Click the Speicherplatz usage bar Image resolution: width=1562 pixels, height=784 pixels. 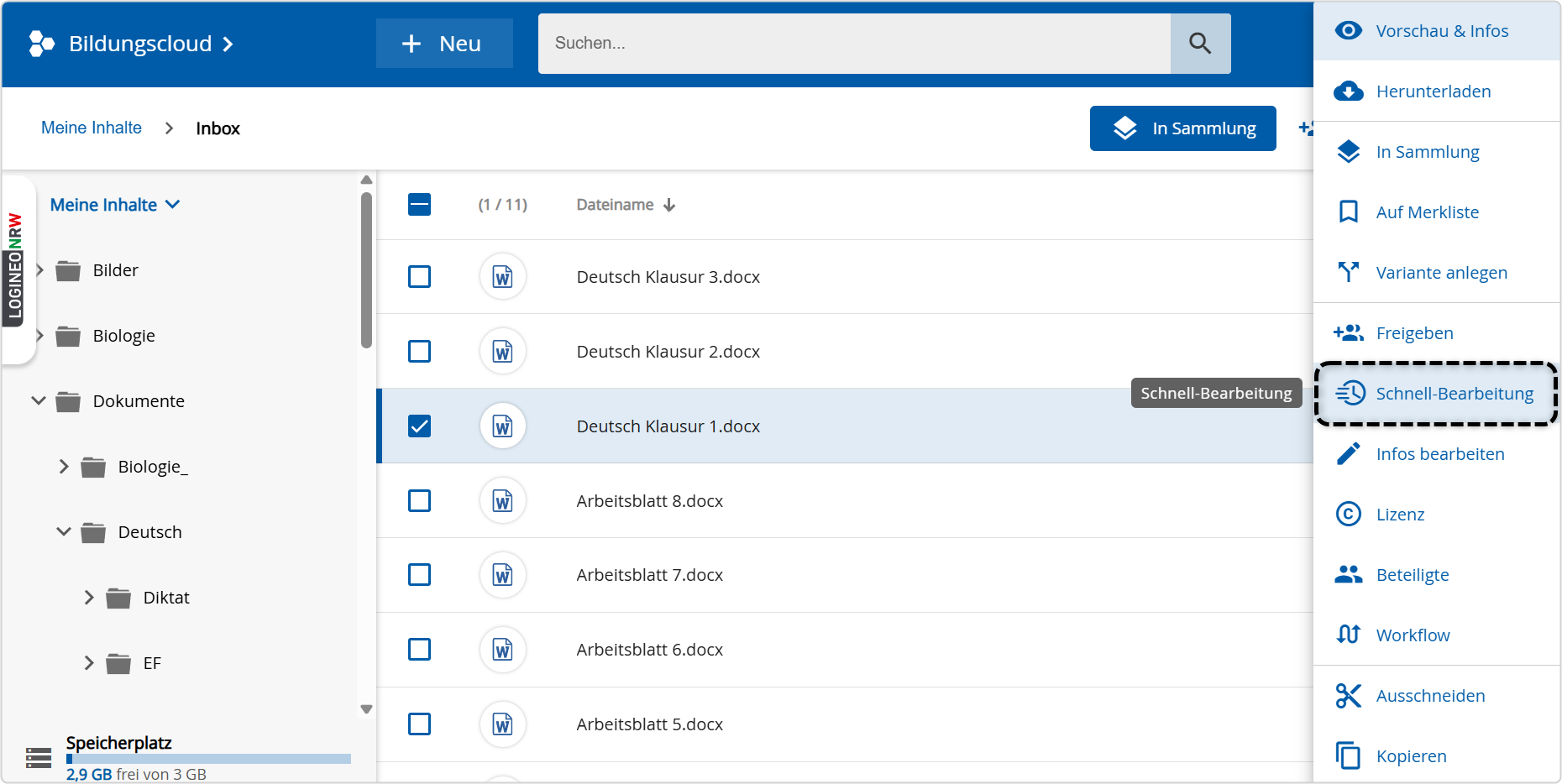[x=208, y=759]
